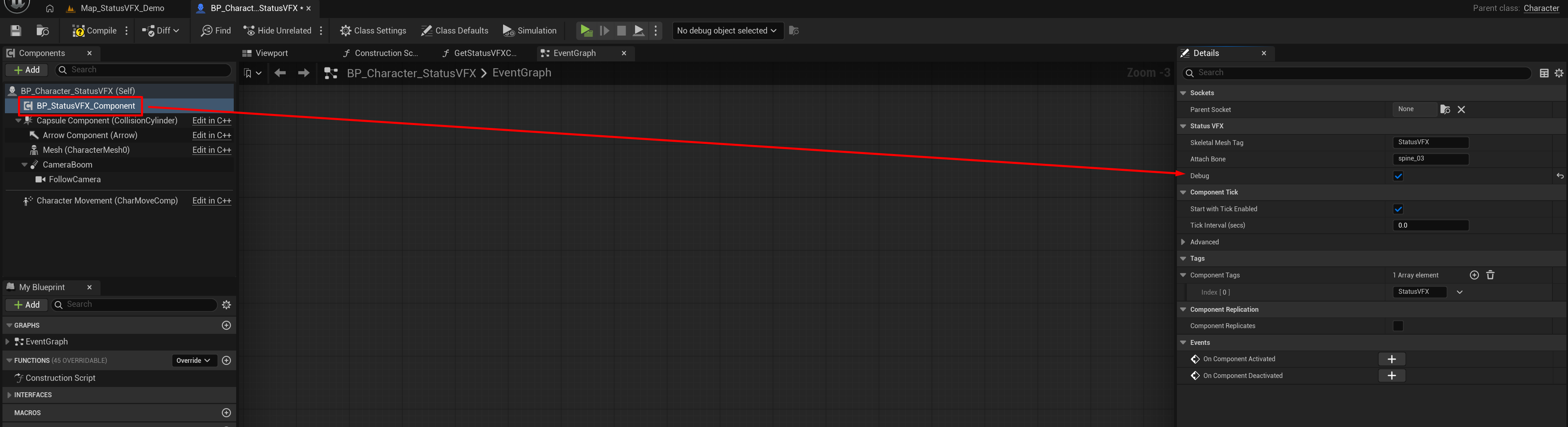The height and width of the screenshot is (427, 1568).
Task: Uncheck the Debug checkbox
Action: point(1398,176)
